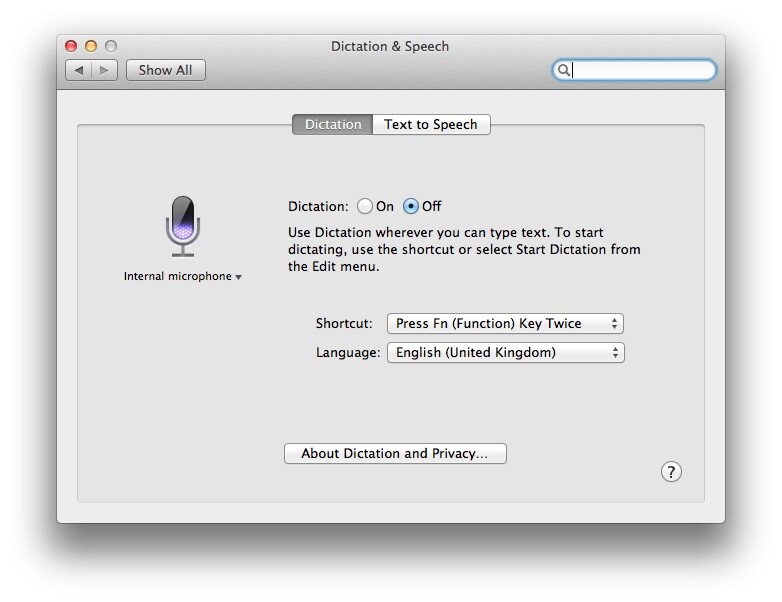Open the Shortcut dropdown menu
Image resolution: width=782 pixels, height=602 pixels.
tap(505, 323)
